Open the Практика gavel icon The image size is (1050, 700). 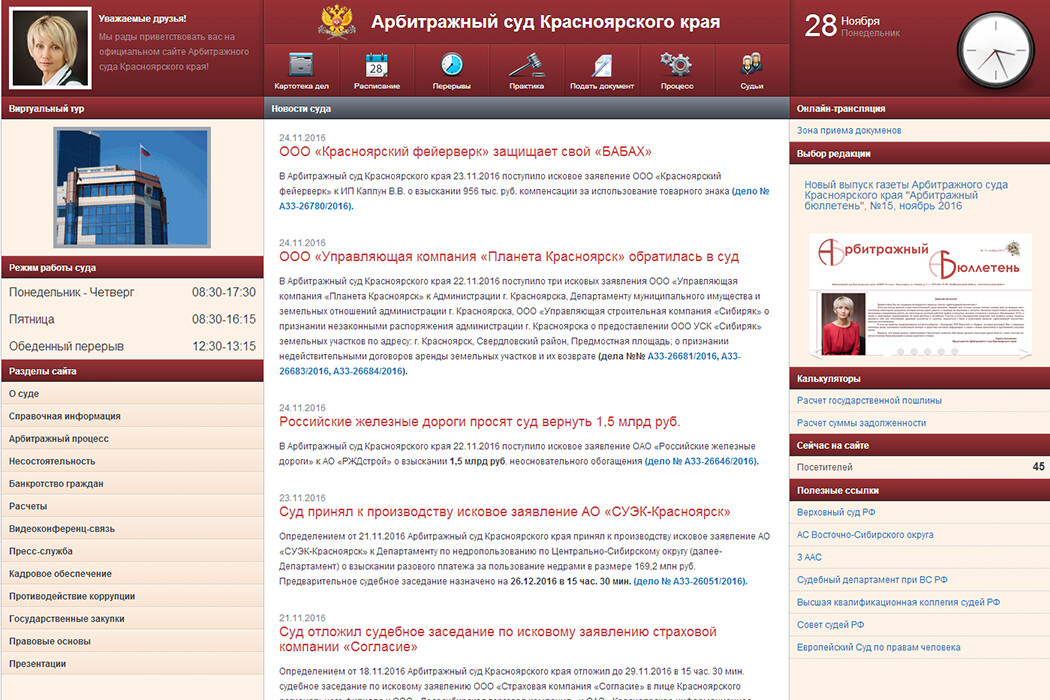[x=526, y=65]
